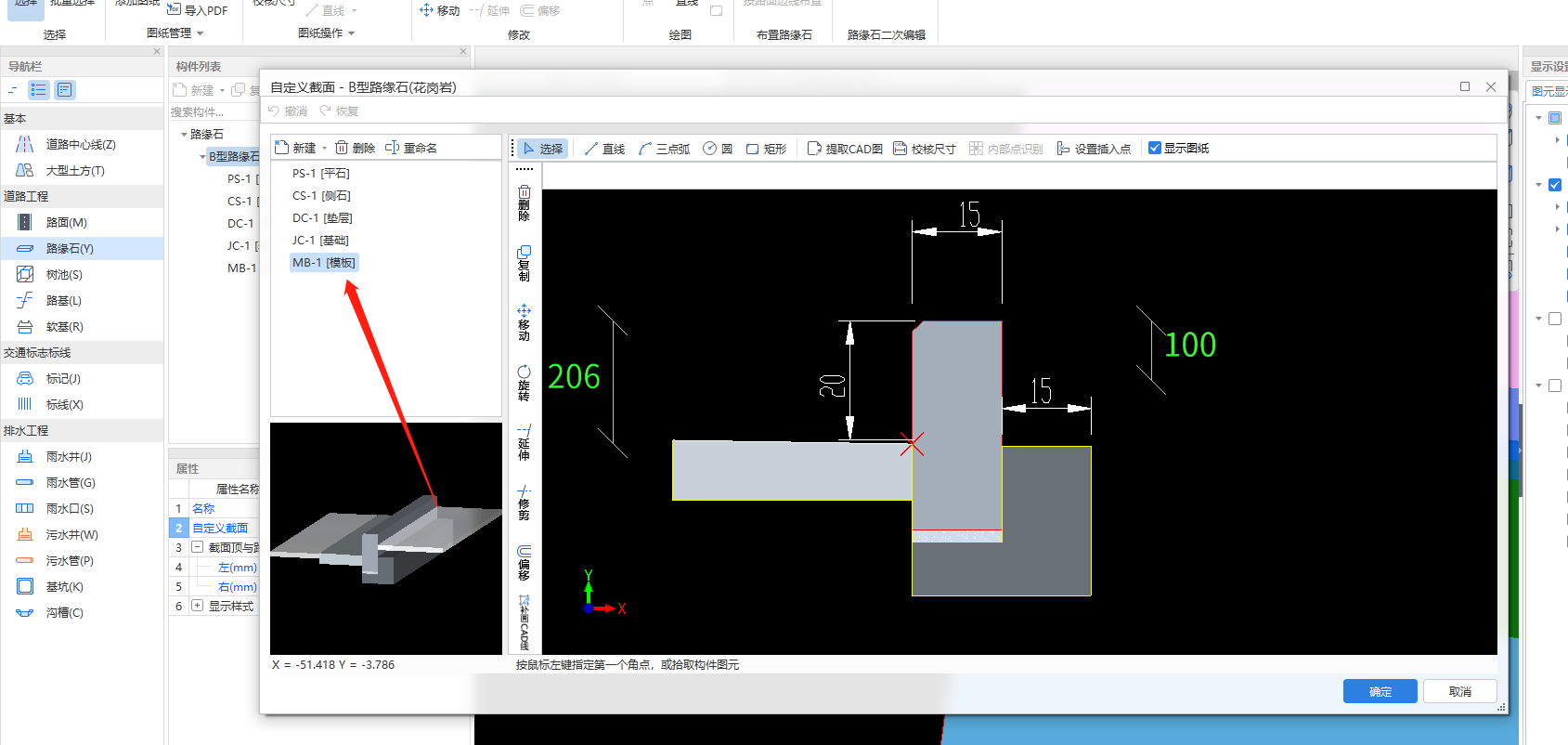This screenshot has width=1568, height=745.
Task: Select the 矩形 rectangle tool
Action: coord(766,149)
